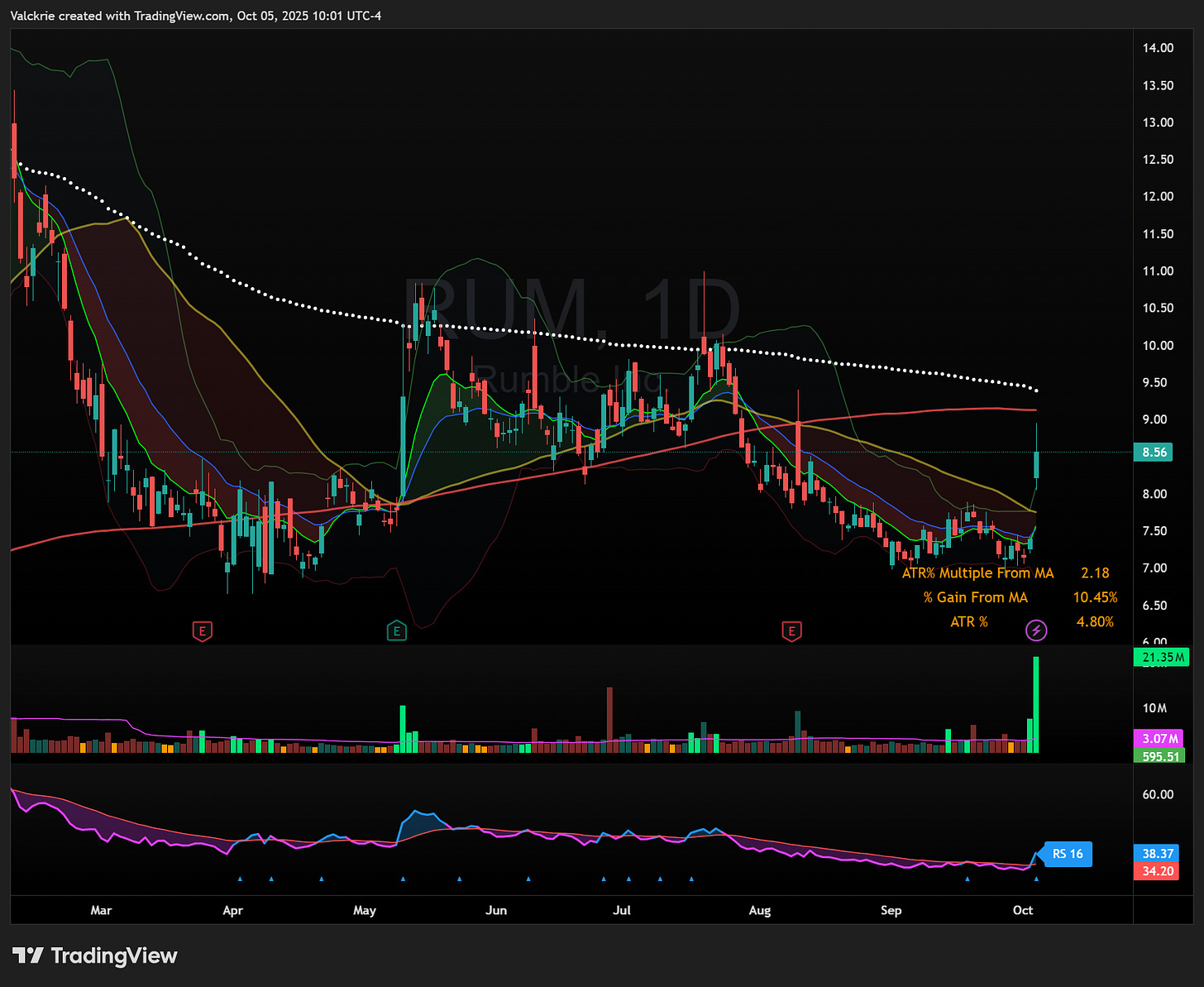Click the blue RS 16 label tag
Screen dimensions: 1204x987
(x=1067, y=854)
